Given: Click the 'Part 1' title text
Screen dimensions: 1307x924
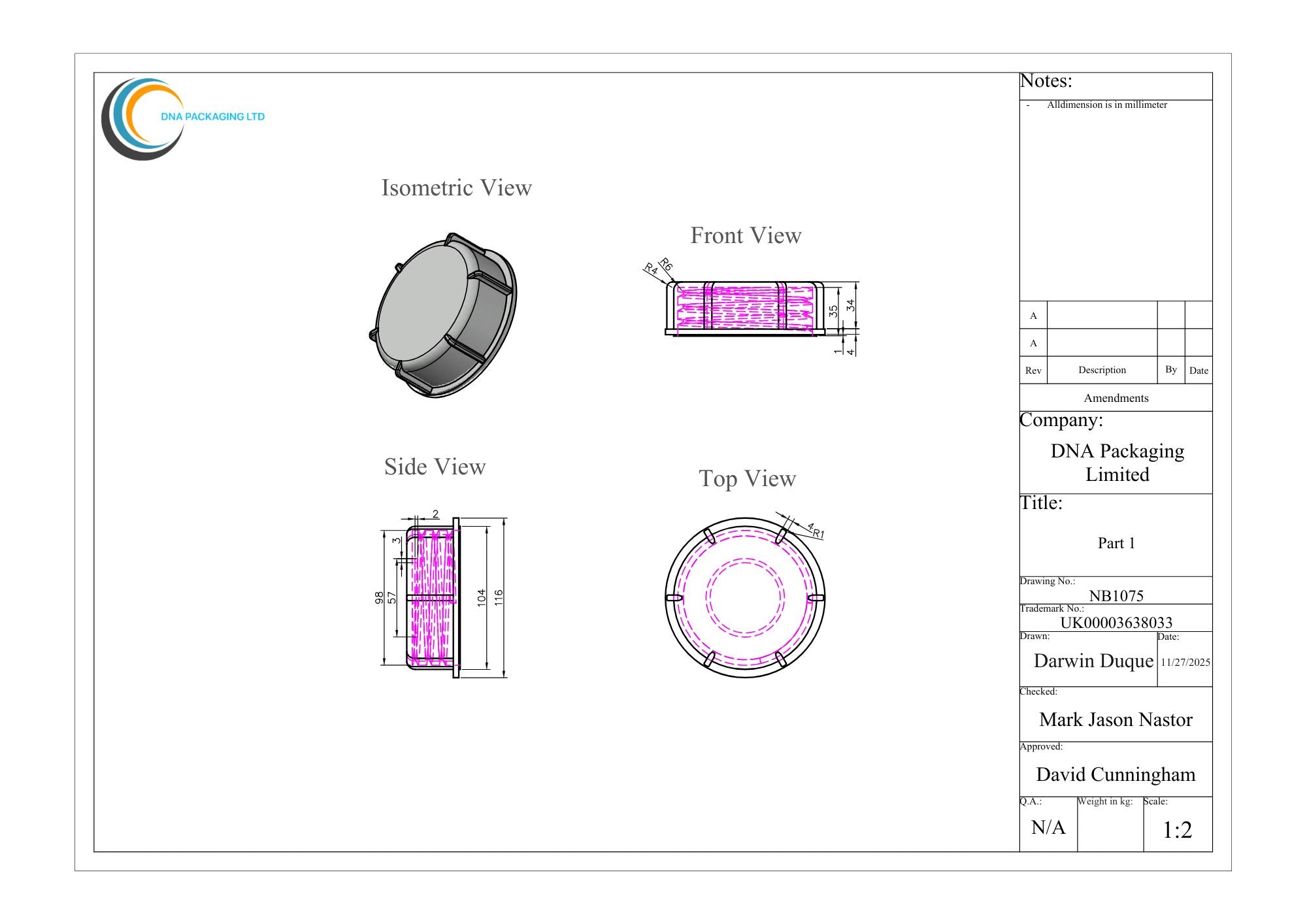Looking at the screenshot, I should 1116,543.
